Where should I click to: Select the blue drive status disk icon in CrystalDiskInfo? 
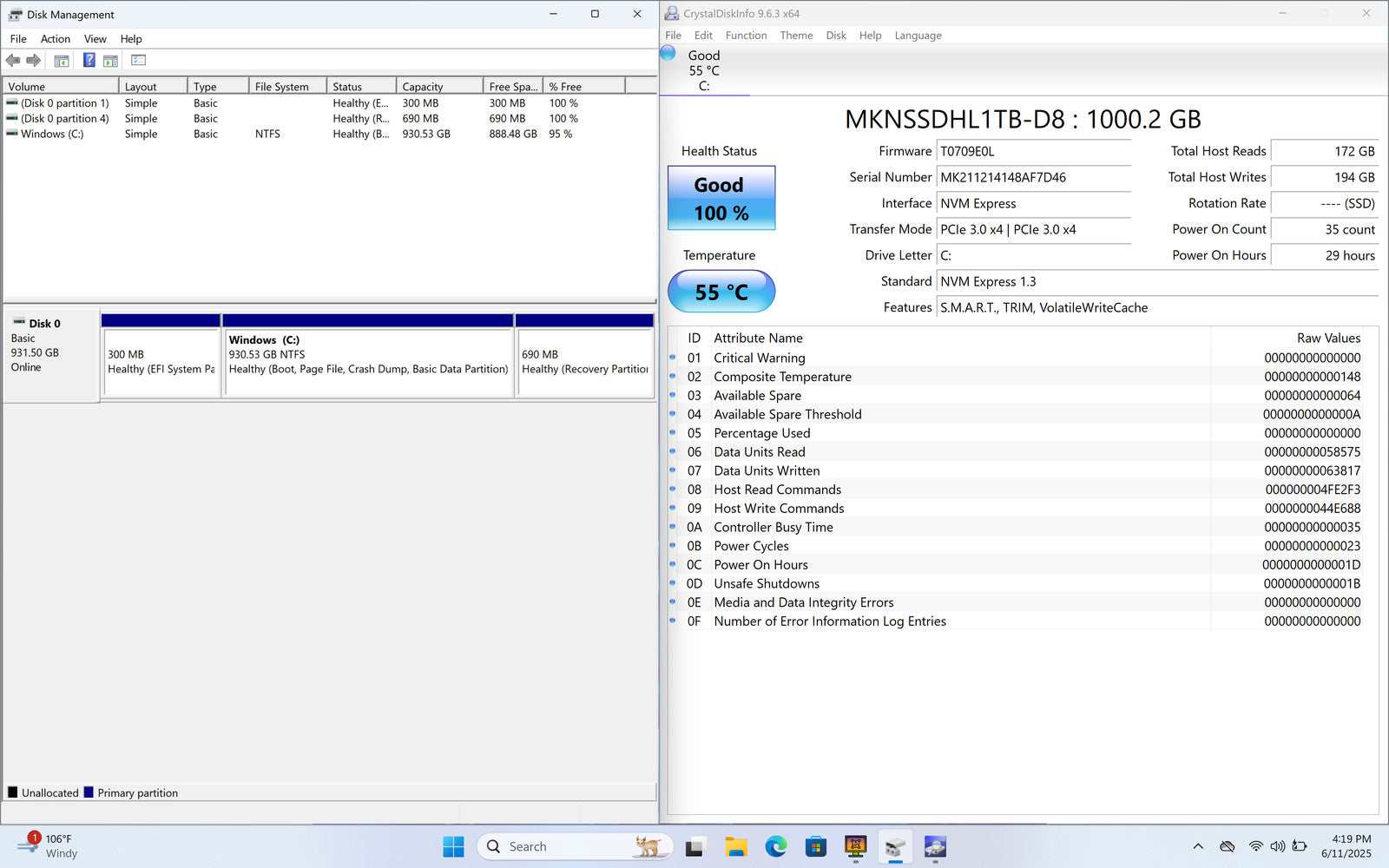[x=668, y=53]
